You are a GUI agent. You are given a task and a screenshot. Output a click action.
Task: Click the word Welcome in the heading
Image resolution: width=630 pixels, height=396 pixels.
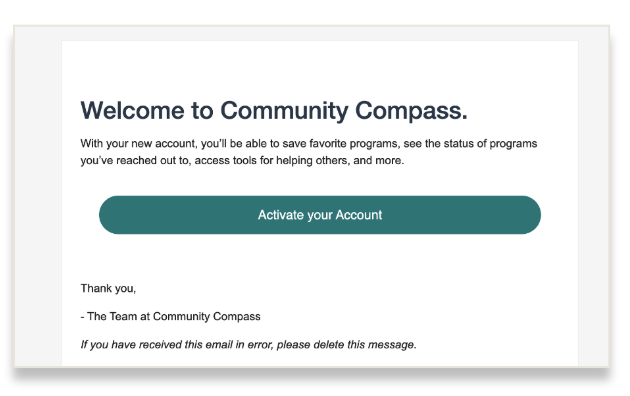132,110
